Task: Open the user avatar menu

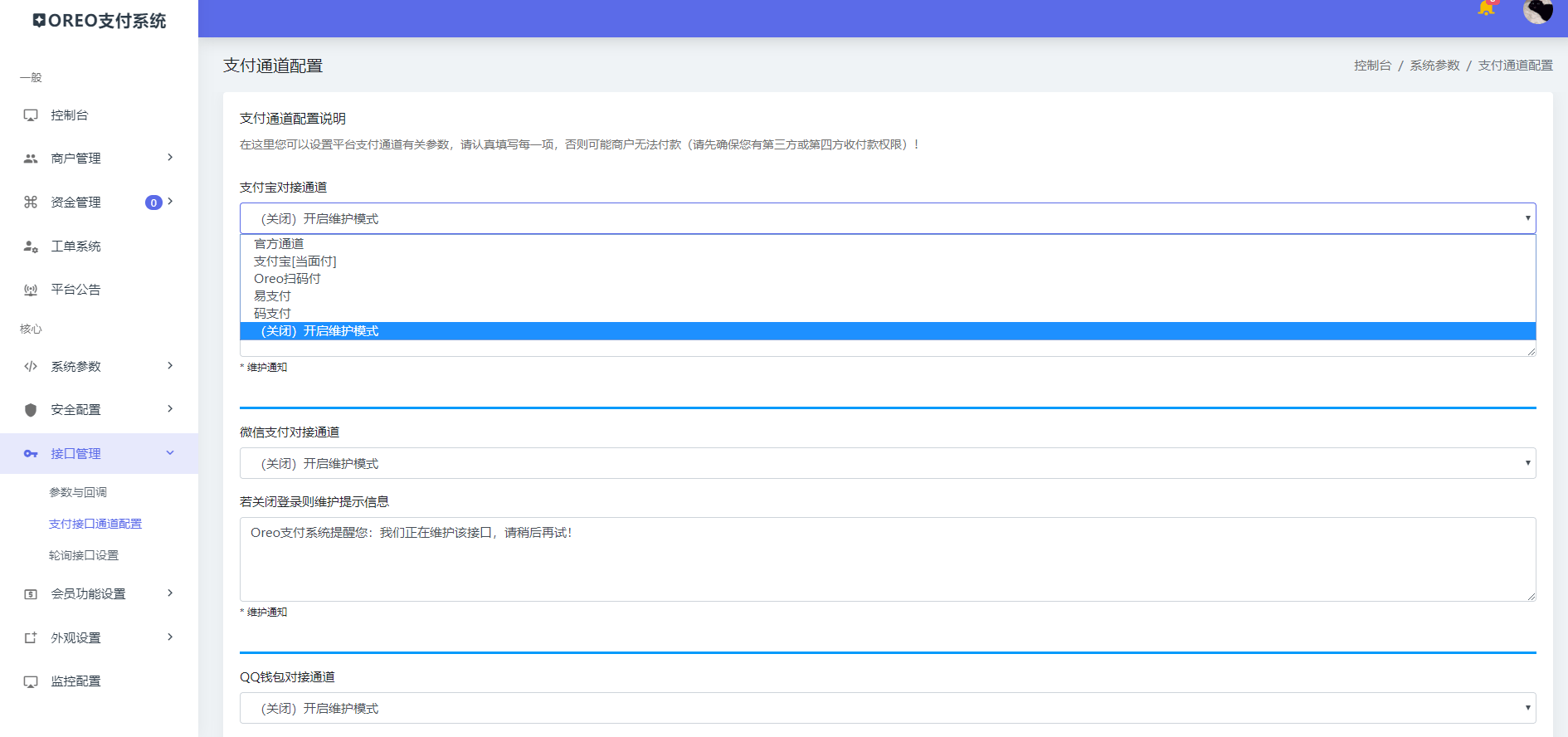Action: pos(1537,11)
